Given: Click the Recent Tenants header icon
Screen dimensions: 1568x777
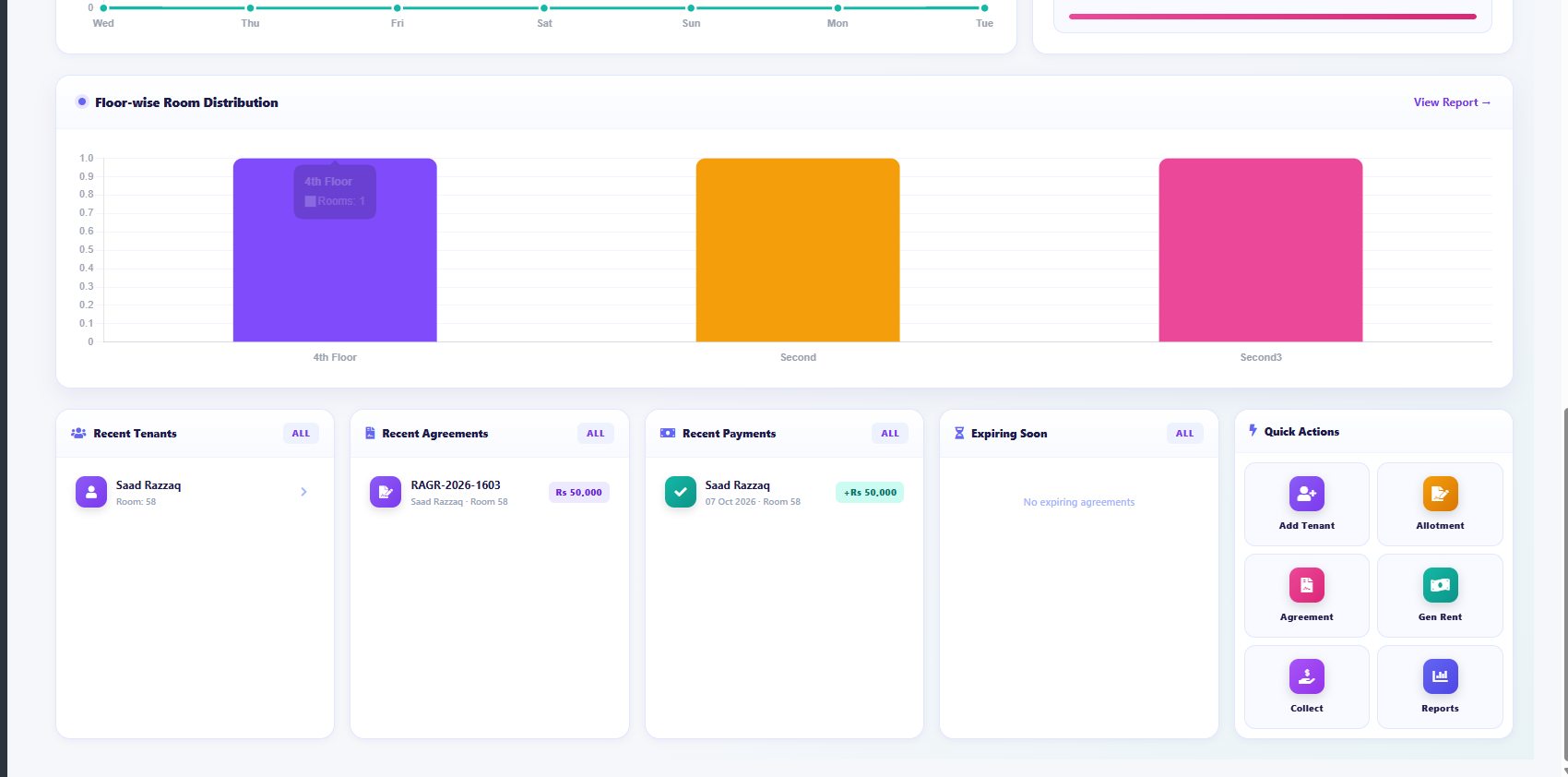Looking at the screenshot, I should [x=78, y=433].
